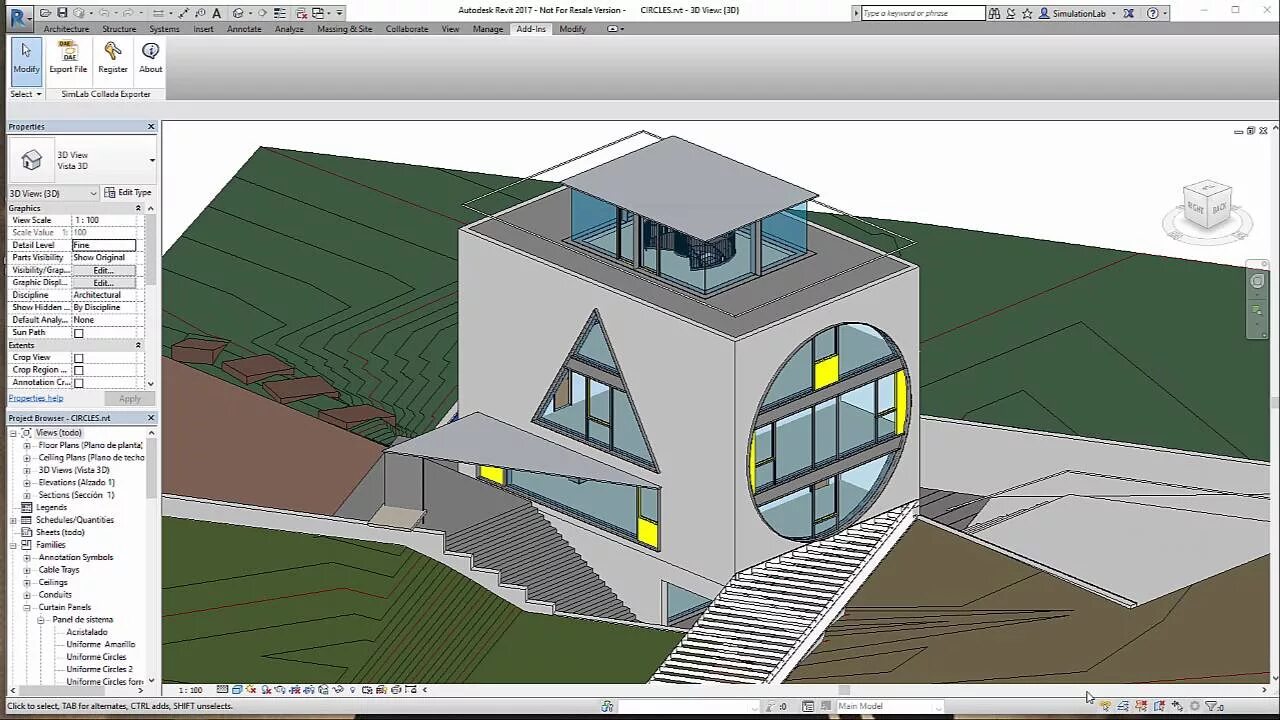Image resolution: width=1280 pixels, height=720 pixels.
Task: Click the Switch Windows icon
Action: pos(318,13)
